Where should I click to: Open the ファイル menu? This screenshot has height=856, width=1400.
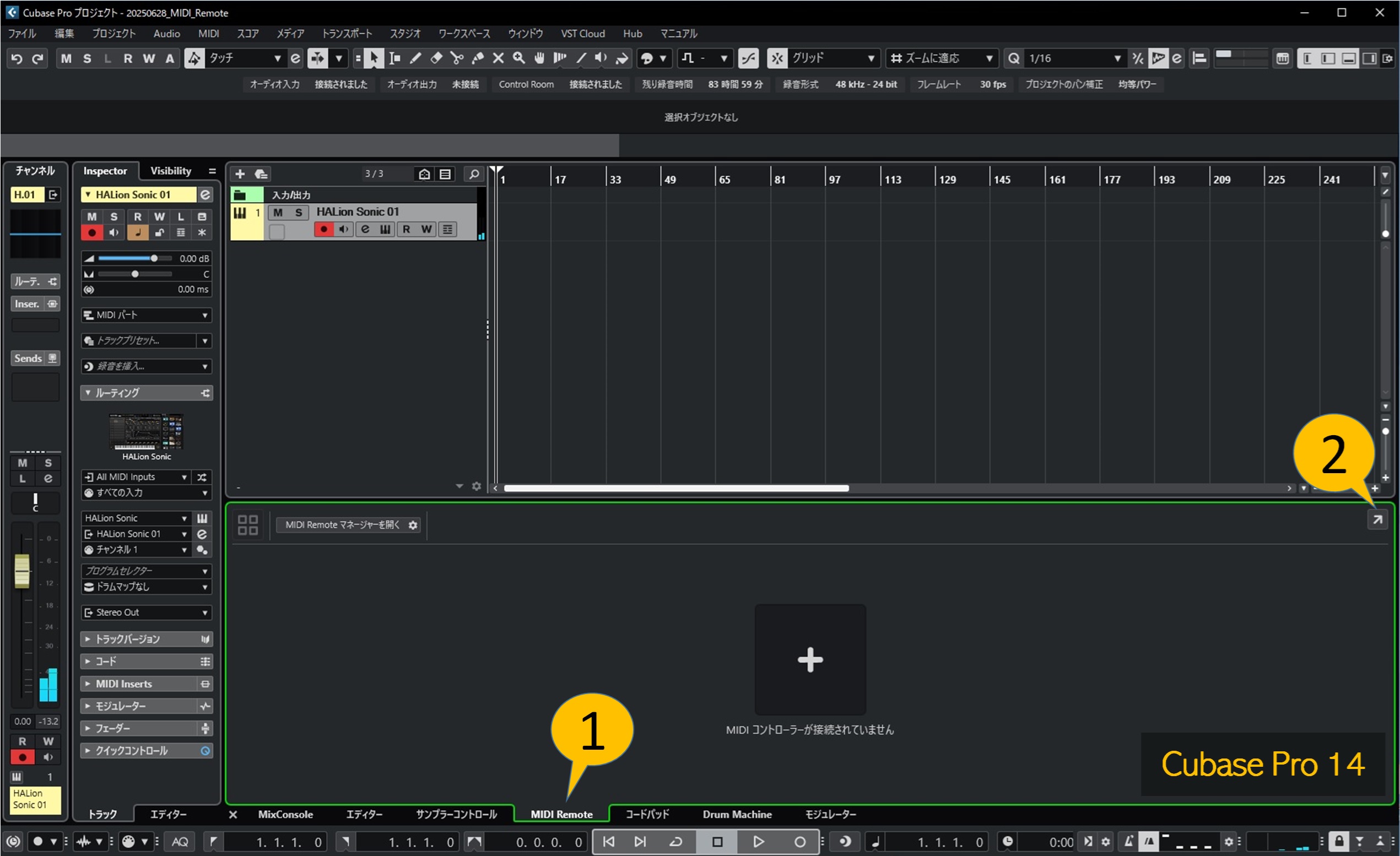point(22,34)
